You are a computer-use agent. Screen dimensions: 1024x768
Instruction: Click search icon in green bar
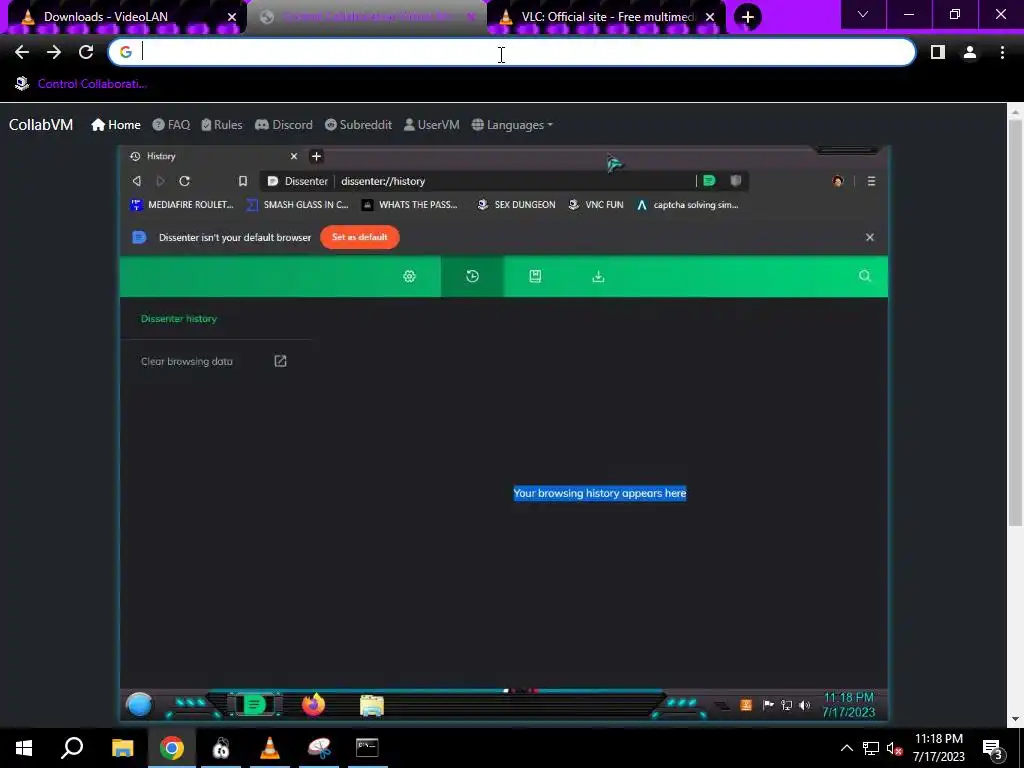click(865, 276)
